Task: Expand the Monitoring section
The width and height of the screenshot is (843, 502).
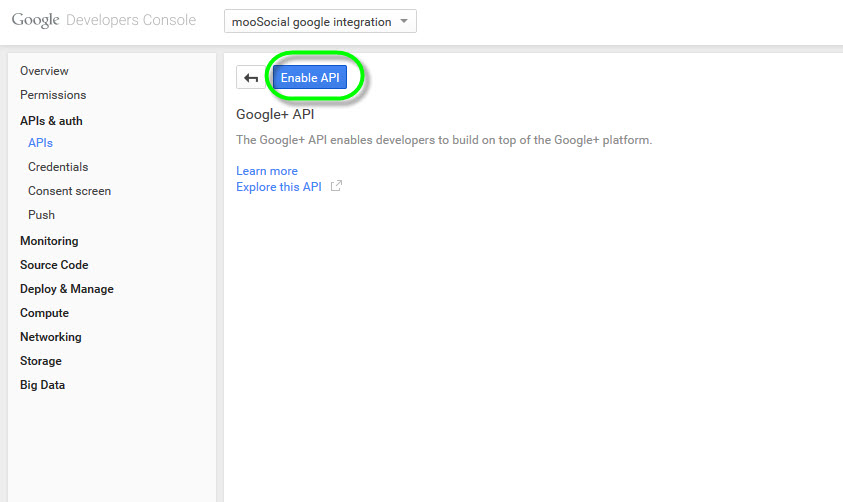Action: click(x=49, y=241)
